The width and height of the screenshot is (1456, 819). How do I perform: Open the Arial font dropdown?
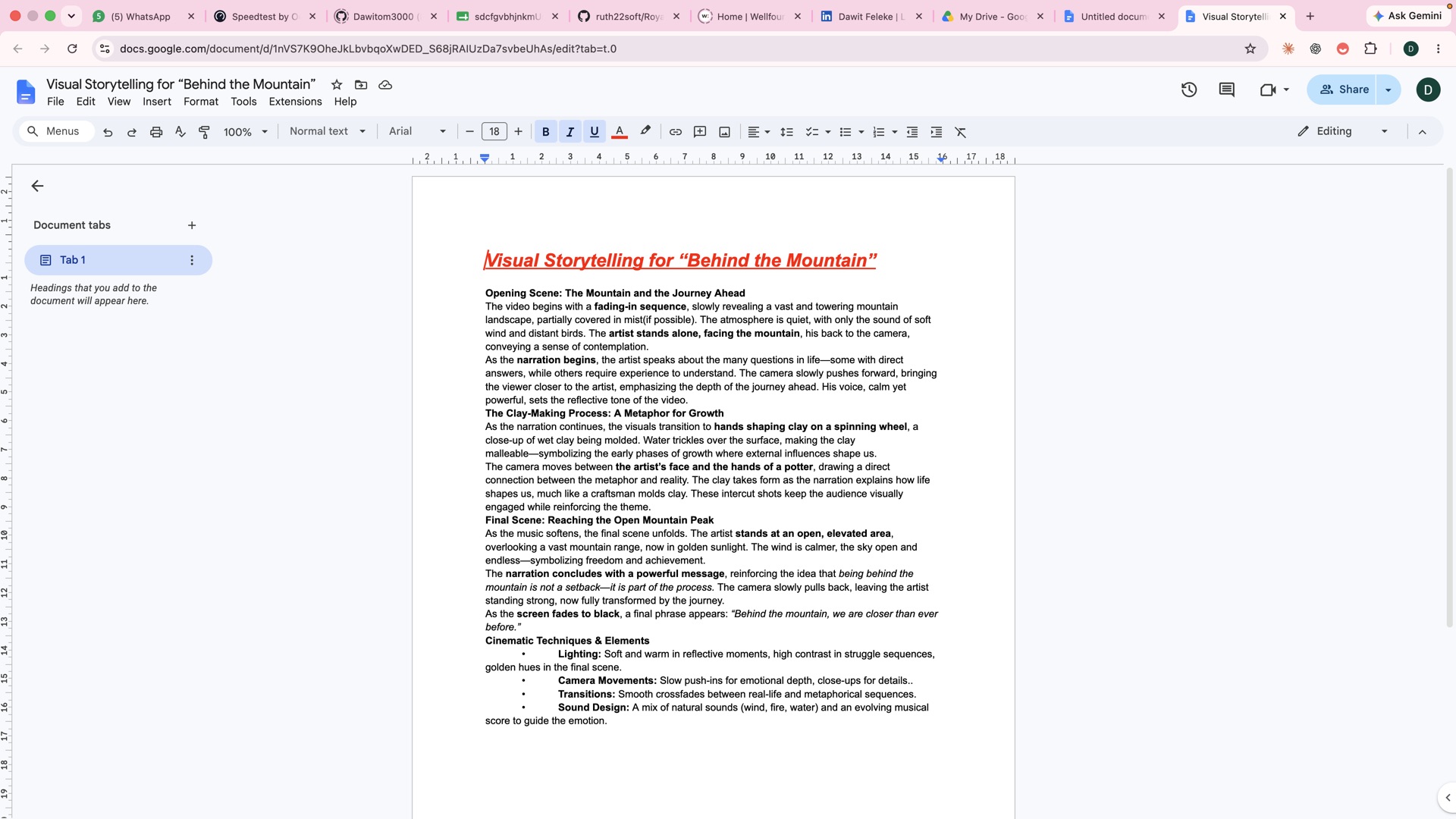[x=417, y=131]
